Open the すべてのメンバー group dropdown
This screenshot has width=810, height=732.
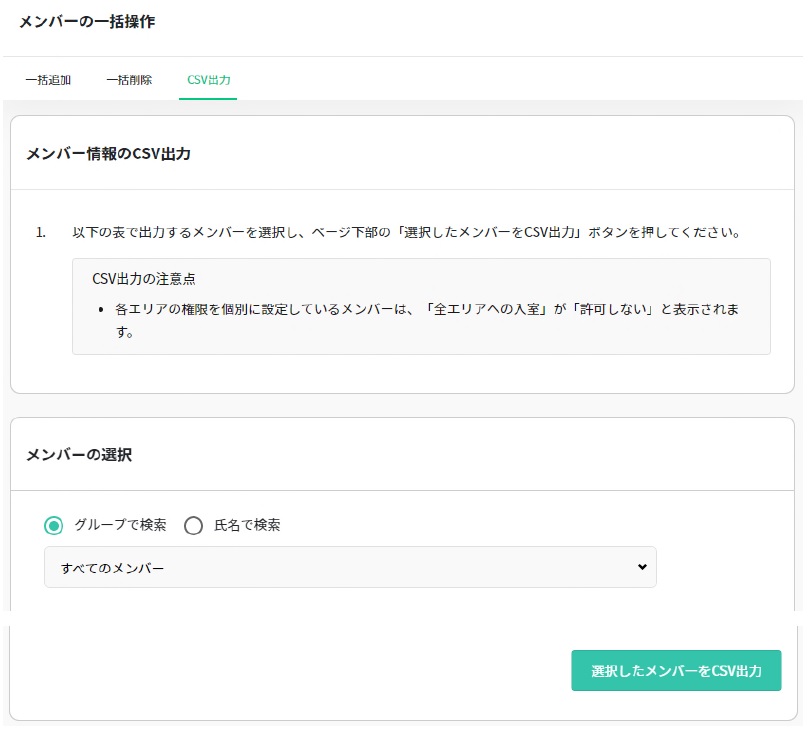coord(350,567)
